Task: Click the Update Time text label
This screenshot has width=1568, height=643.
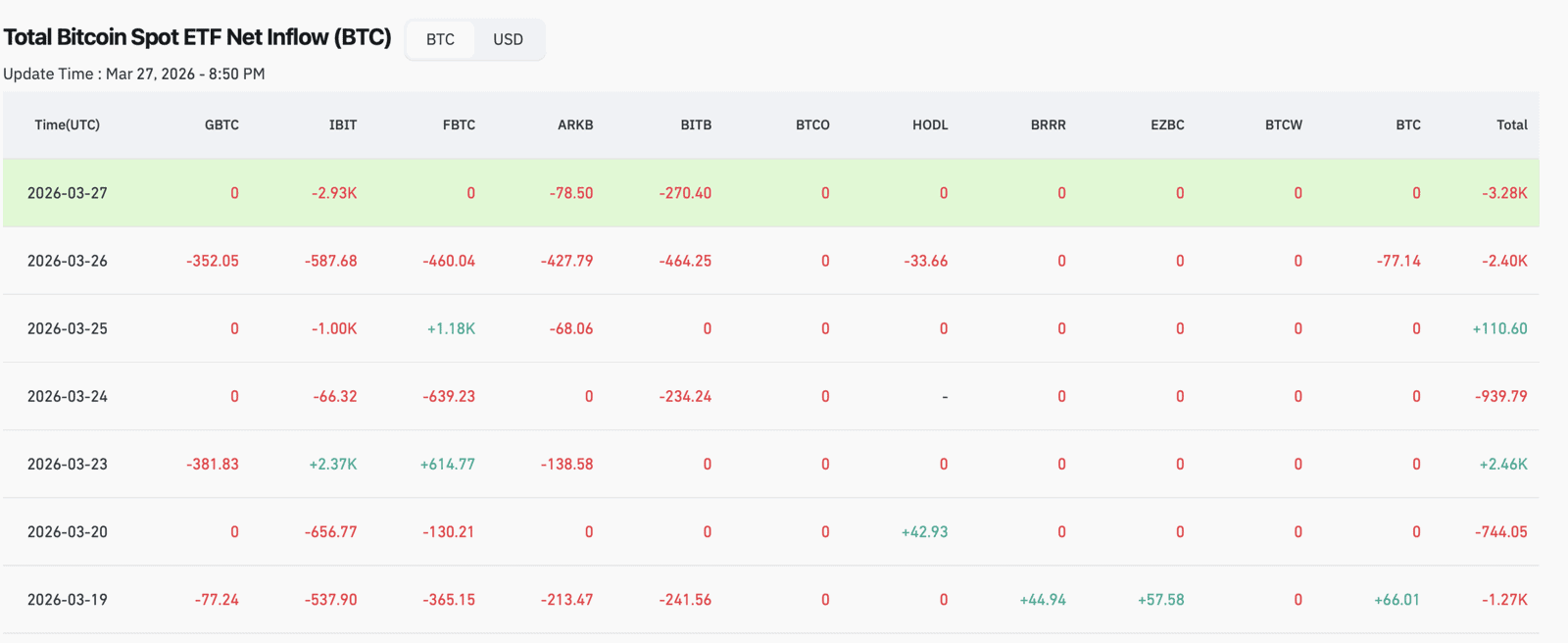Action: coord(134,74)
